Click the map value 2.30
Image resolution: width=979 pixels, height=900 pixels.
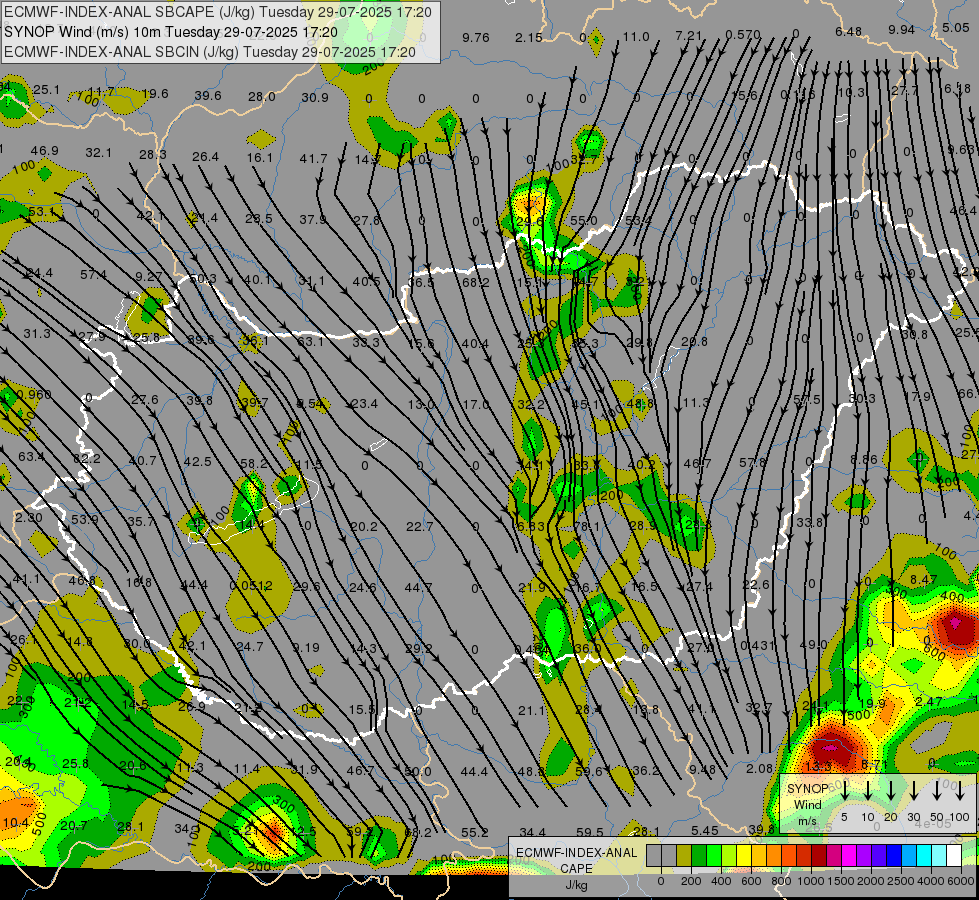(x=29, y=518)
